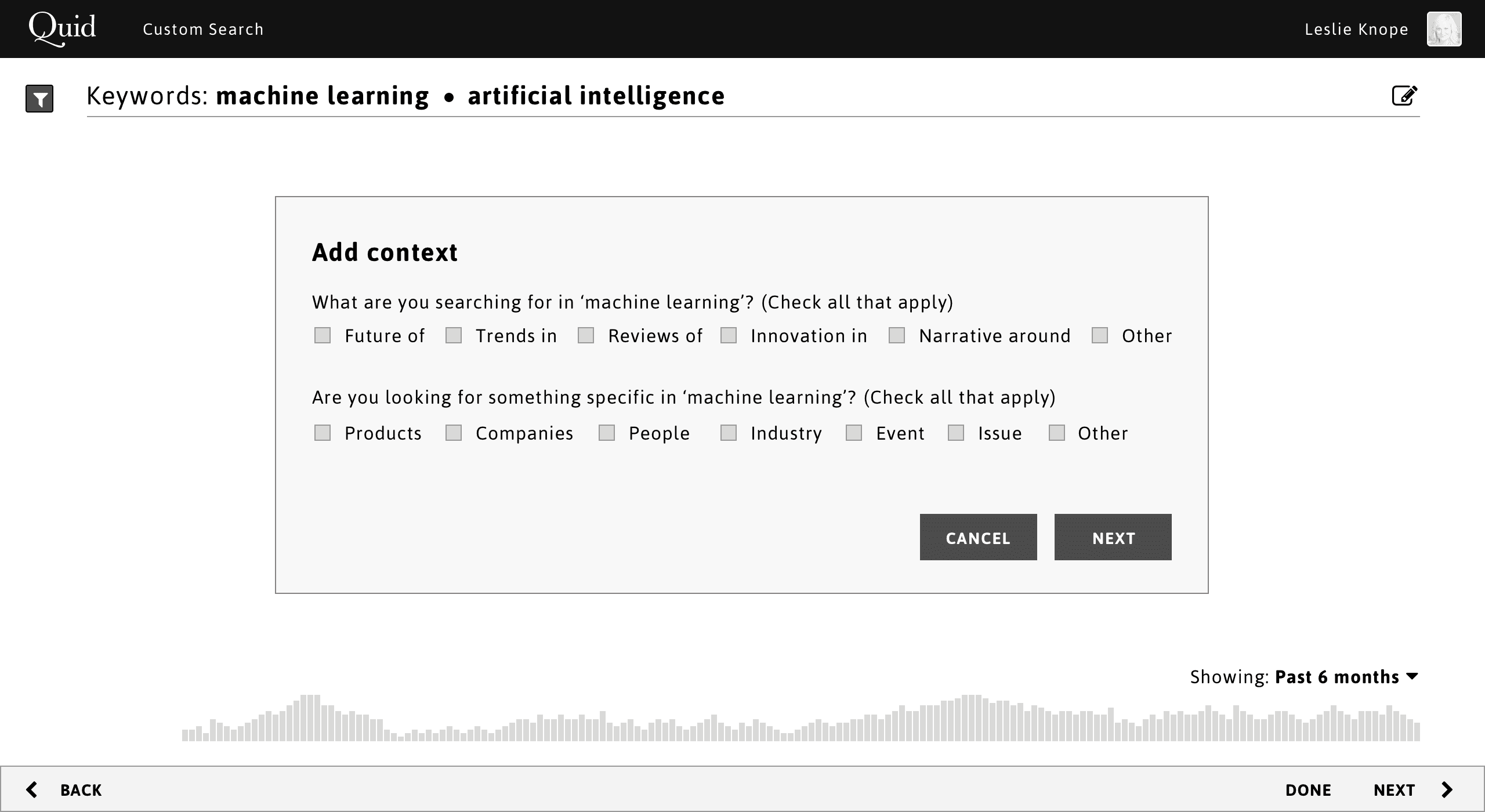The image size is (1485, 812).
Task: Click the machine learning keyword text
Action: click(x=323, y=96)
